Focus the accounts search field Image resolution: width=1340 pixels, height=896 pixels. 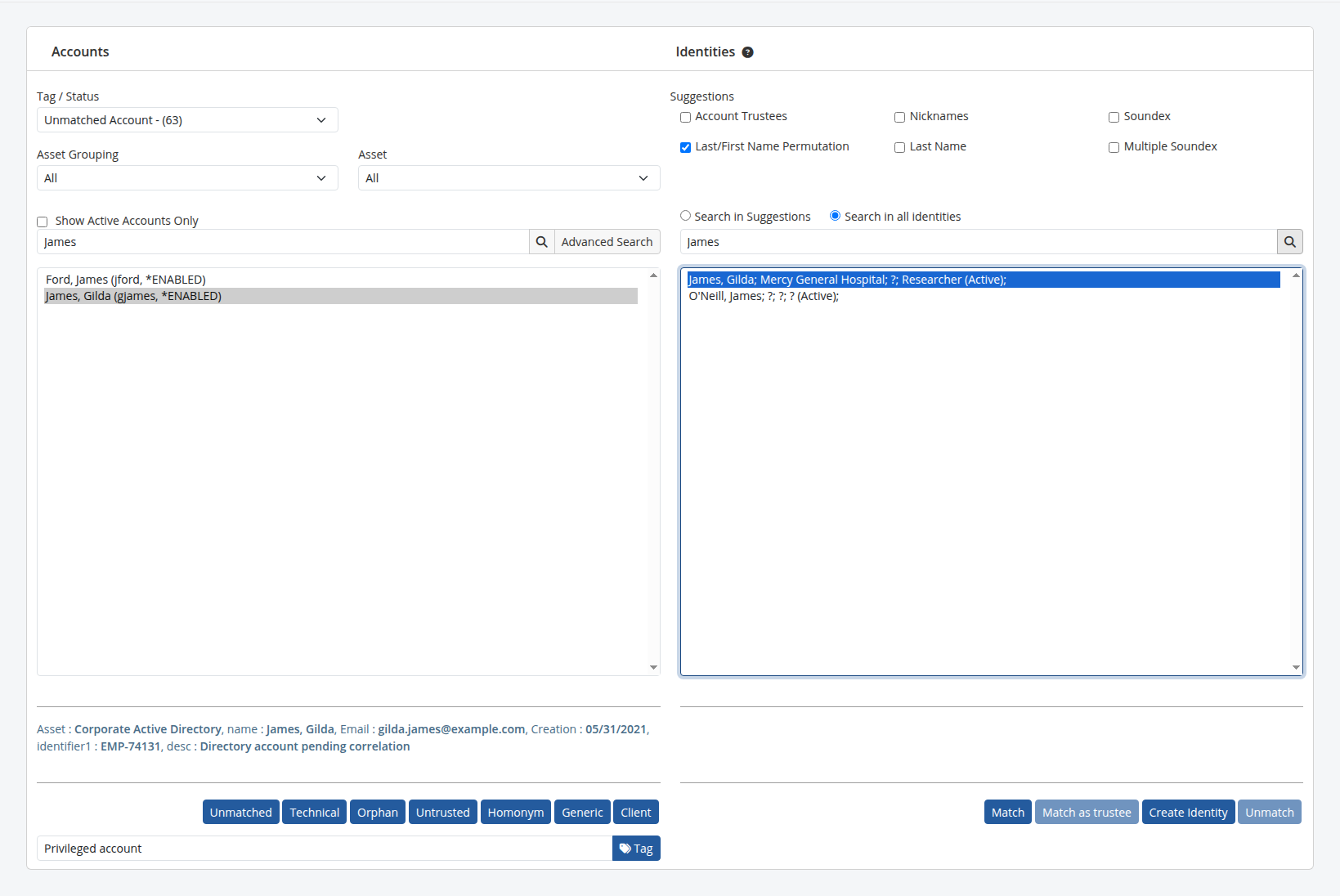pos(283,242)
